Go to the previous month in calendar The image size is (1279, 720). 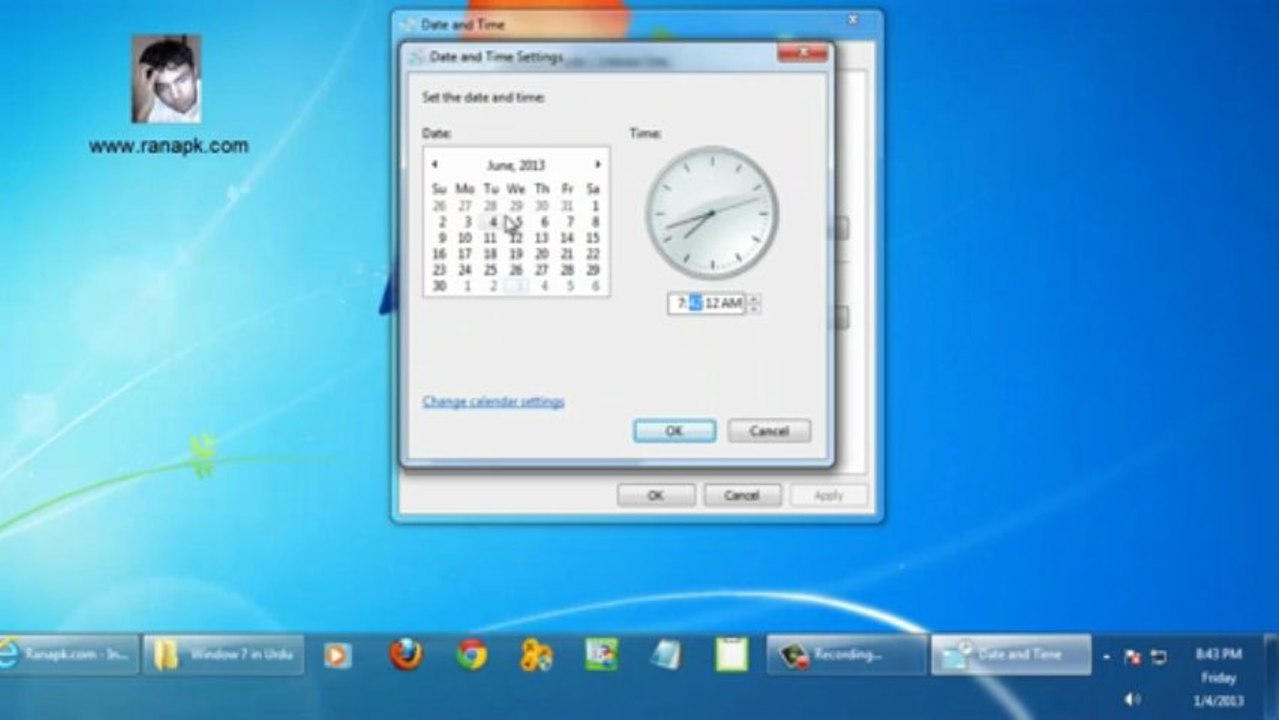tap(434, 164)
